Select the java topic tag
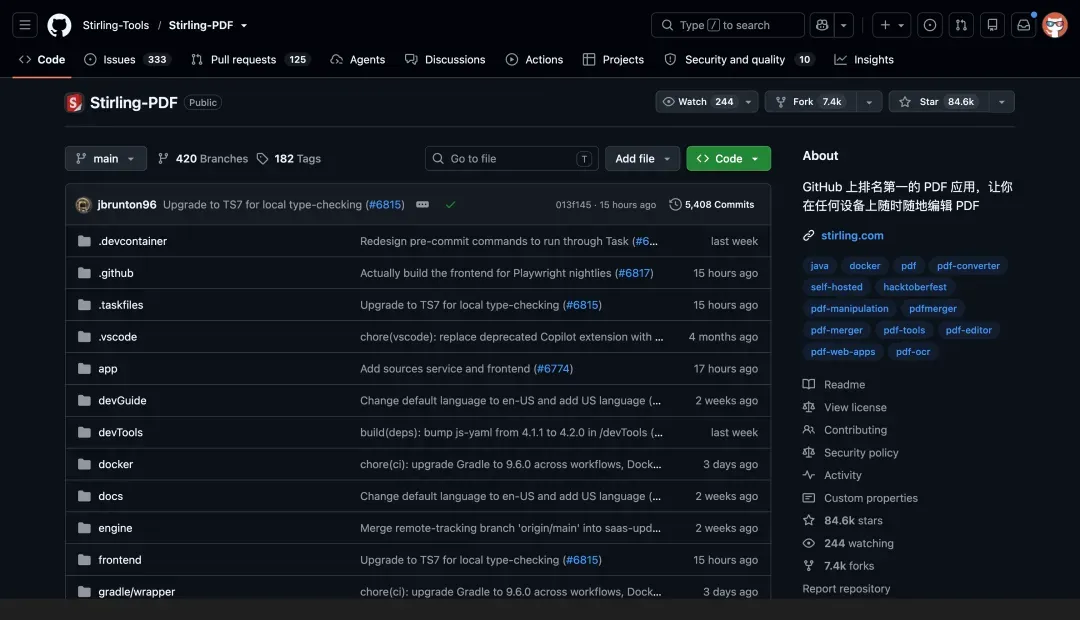This screenshot has width=1080, height=620. [x=820, y=266]
